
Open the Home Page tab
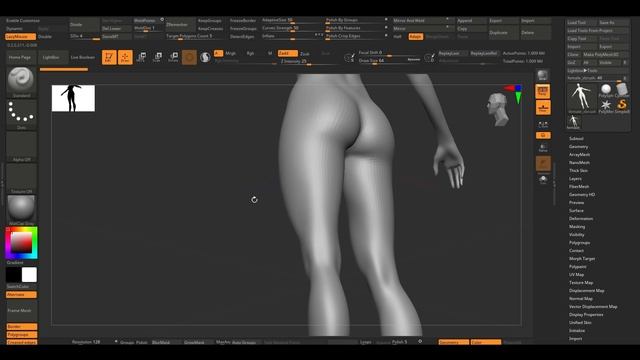pyautogui.click(x=20, y=58)
